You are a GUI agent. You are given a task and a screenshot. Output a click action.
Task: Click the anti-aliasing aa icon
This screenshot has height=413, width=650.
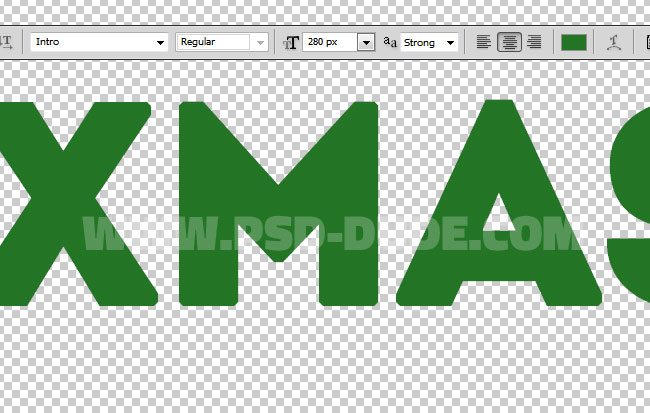tap(390, 42)
